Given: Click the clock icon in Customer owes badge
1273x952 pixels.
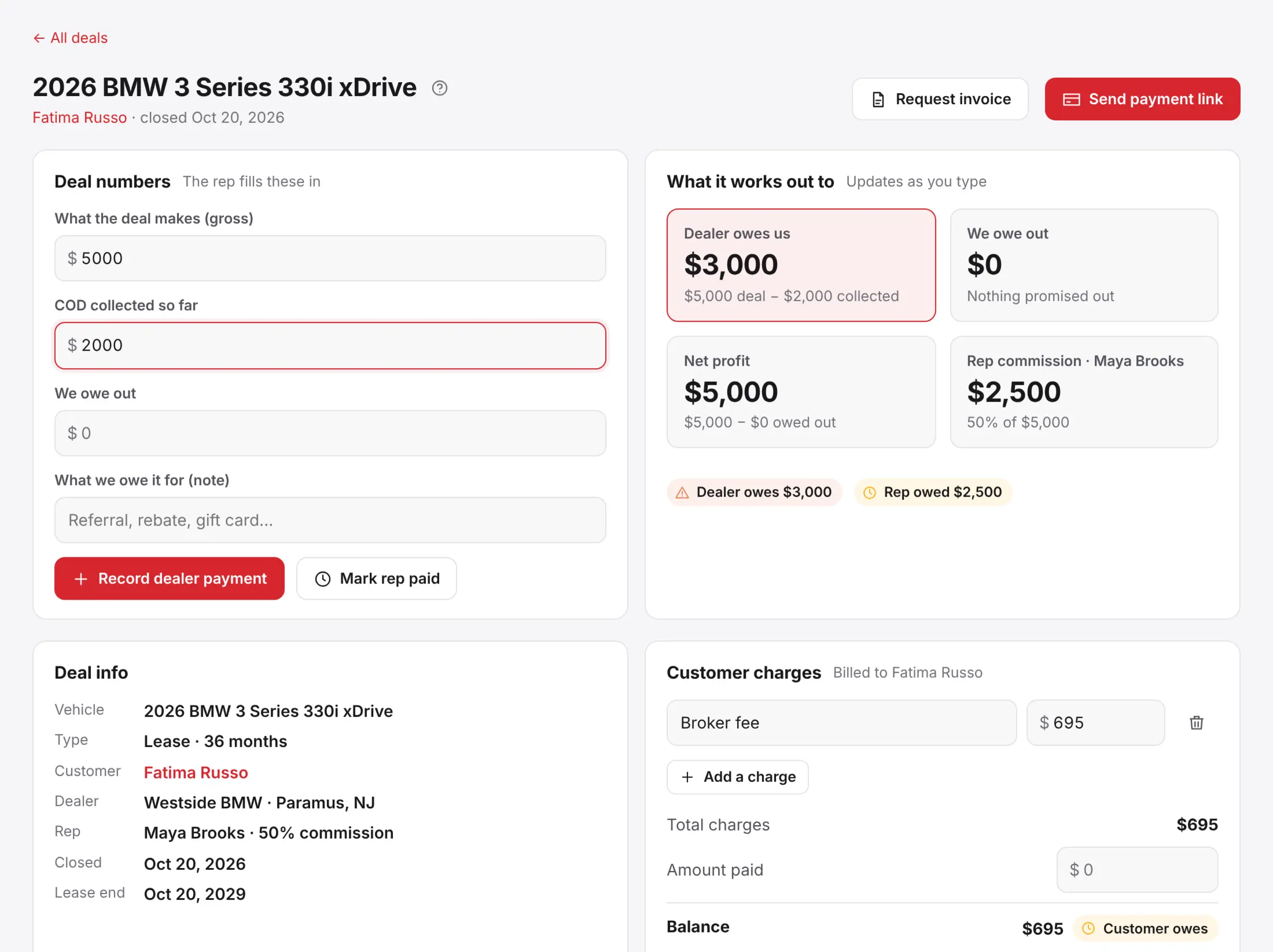Looking at the screenshot, I should coord(1088,928).
